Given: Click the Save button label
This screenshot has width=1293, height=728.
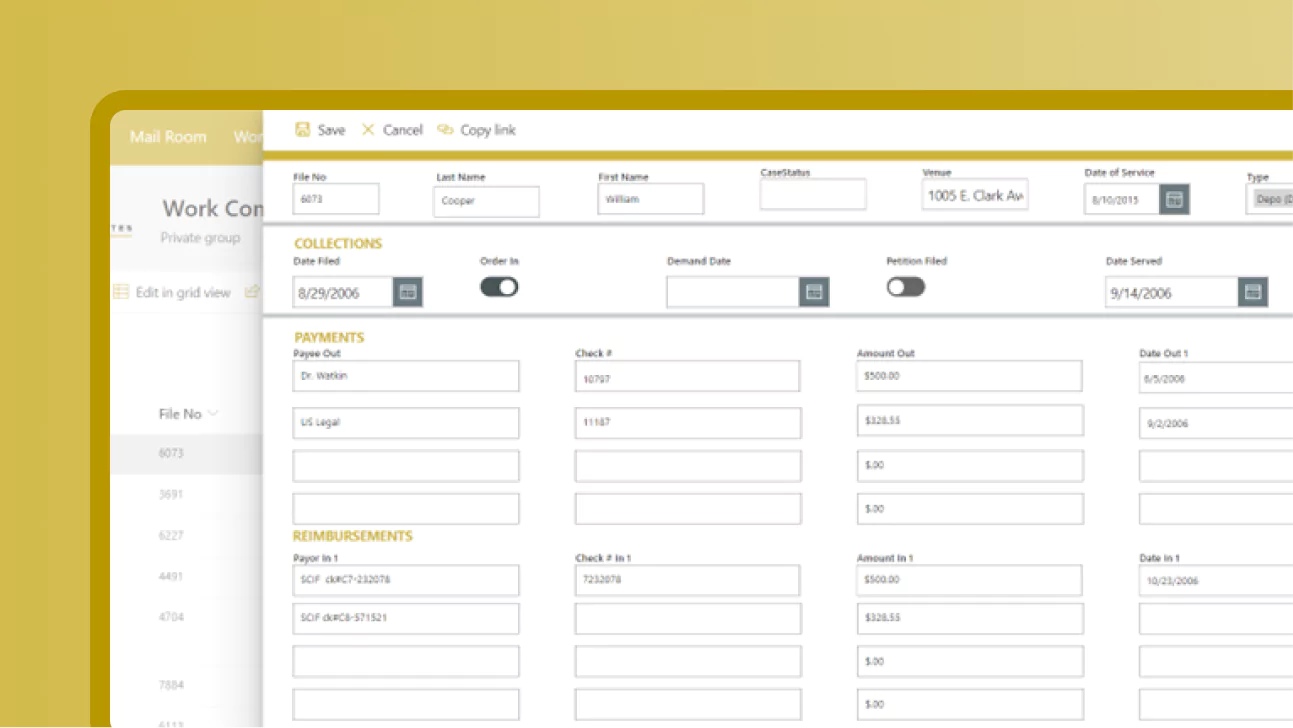Looking at the screenshot, I should (331, 130).
